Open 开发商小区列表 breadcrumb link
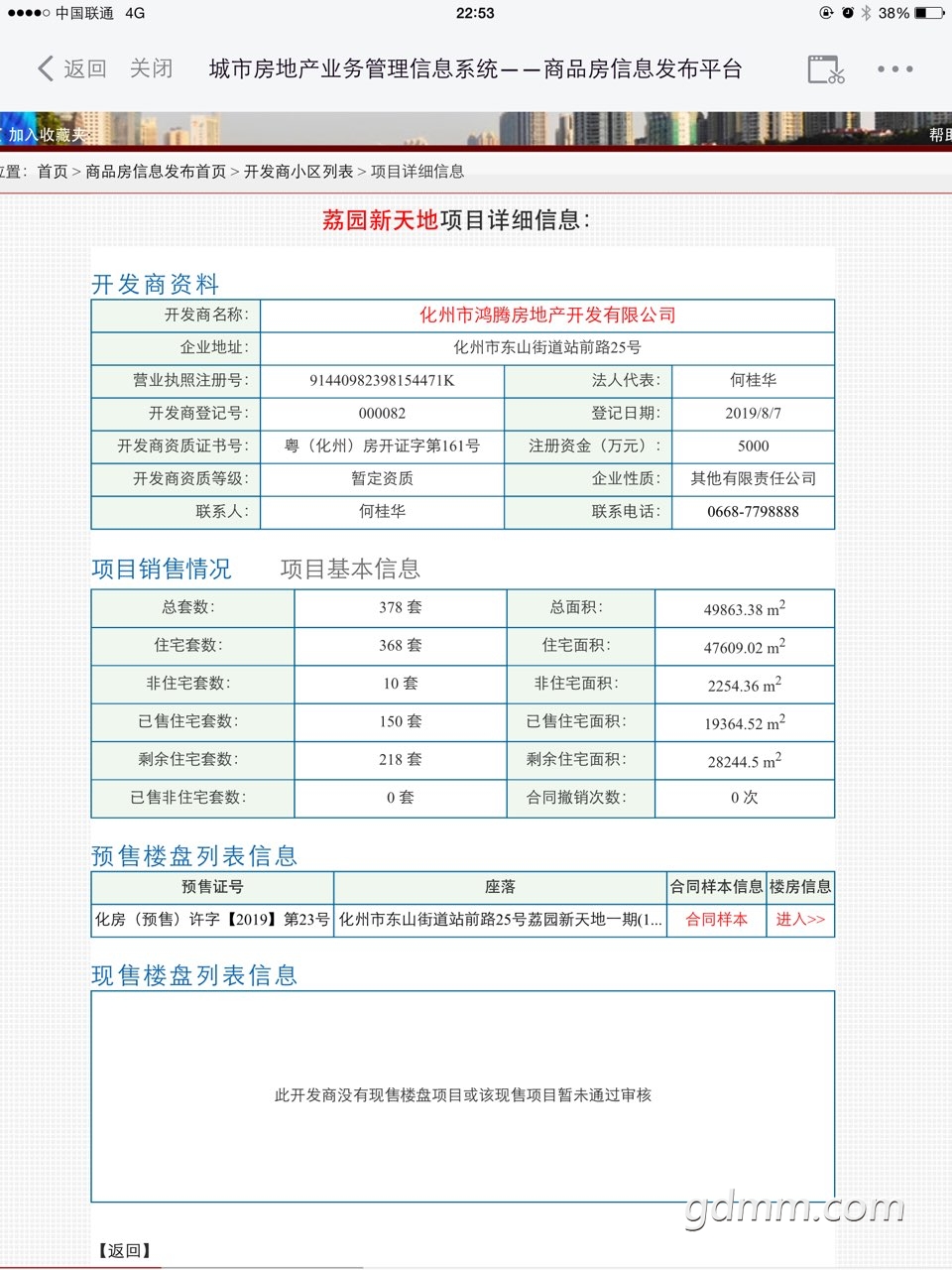952x1270 pixels. pos(298,172)
